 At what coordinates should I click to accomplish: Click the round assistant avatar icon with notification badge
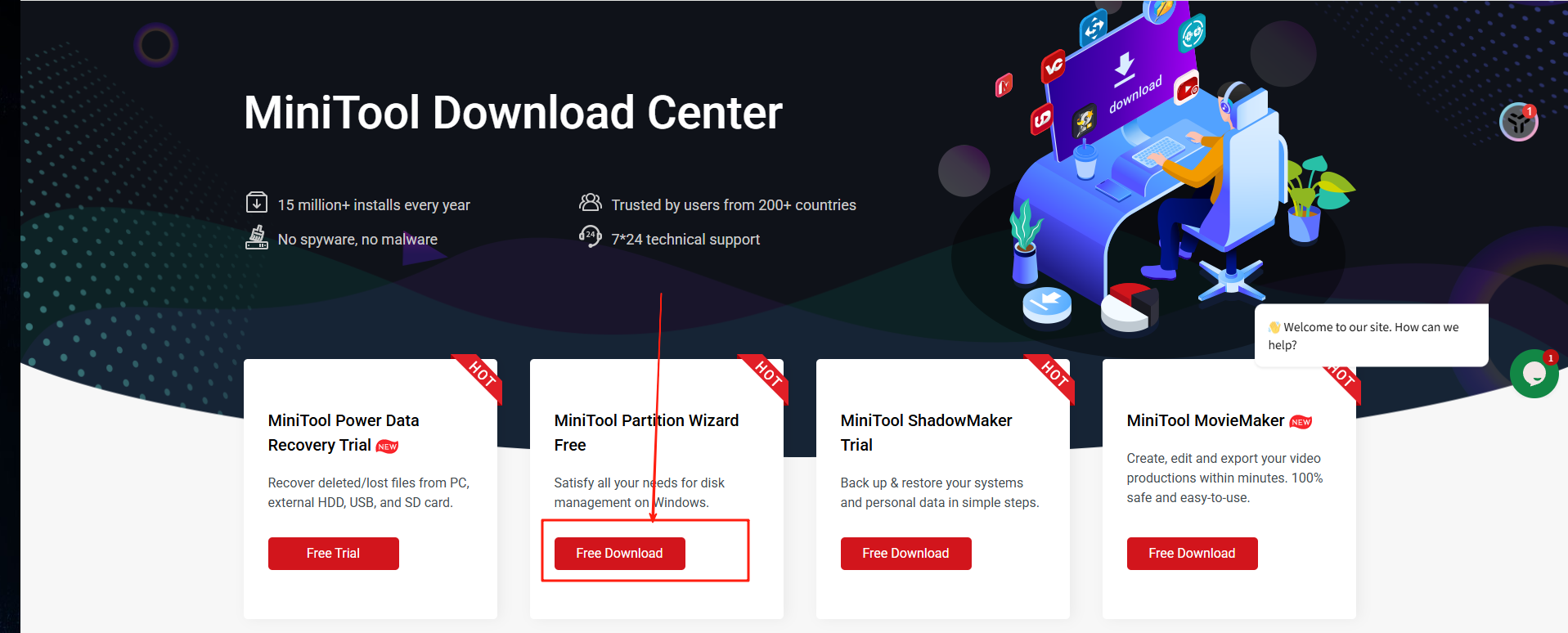click(x=1519, y=122)
